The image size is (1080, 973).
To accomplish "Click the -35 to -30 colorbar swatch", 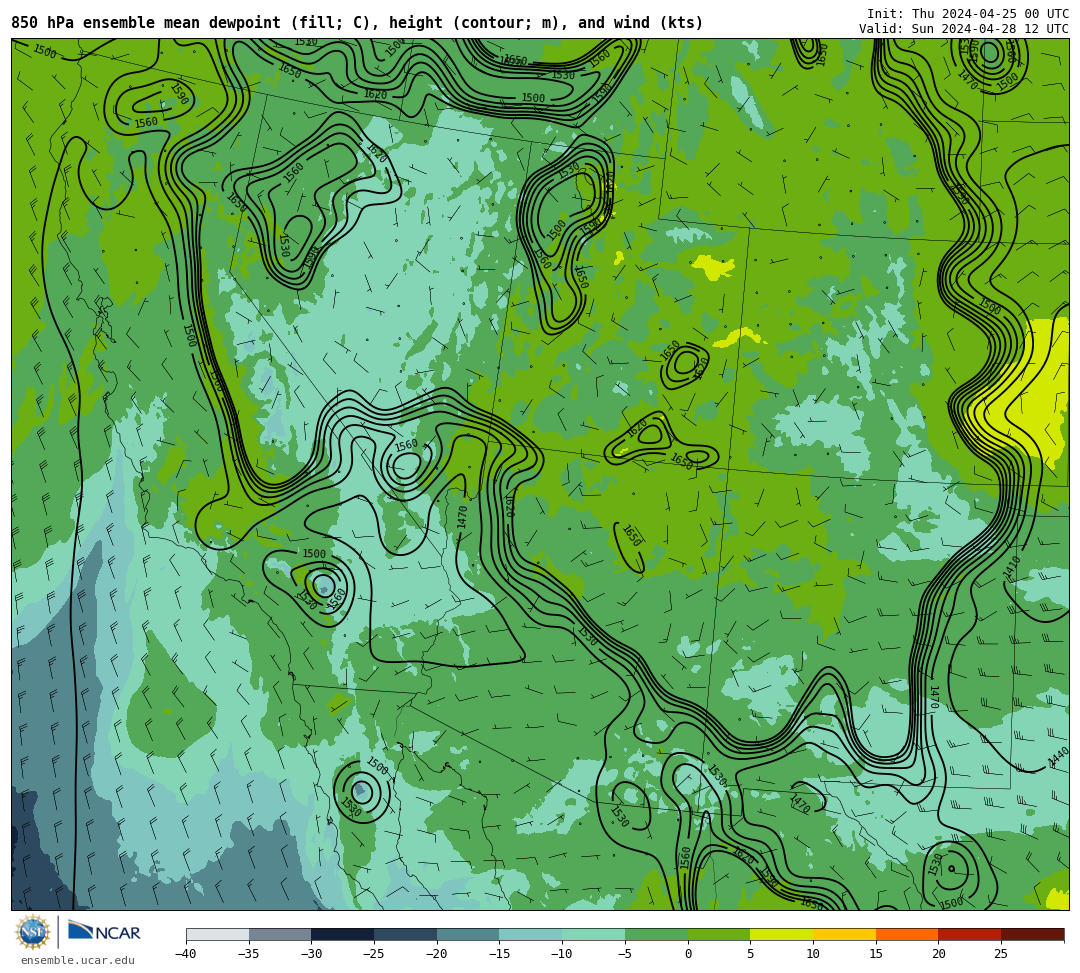I will click(280, 934).
